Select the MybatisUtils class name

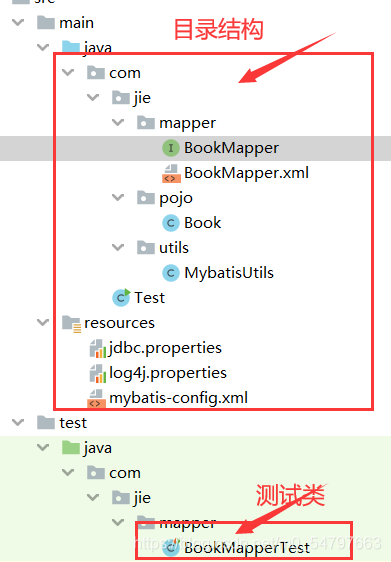(x=229, y=273)
